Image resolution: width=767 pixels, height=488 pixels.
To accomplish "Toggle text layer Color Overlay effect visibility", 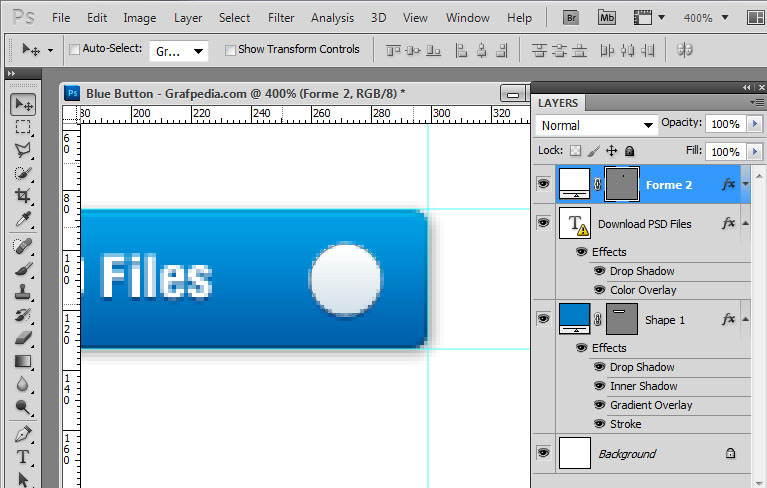I will [x=599, y=289].
